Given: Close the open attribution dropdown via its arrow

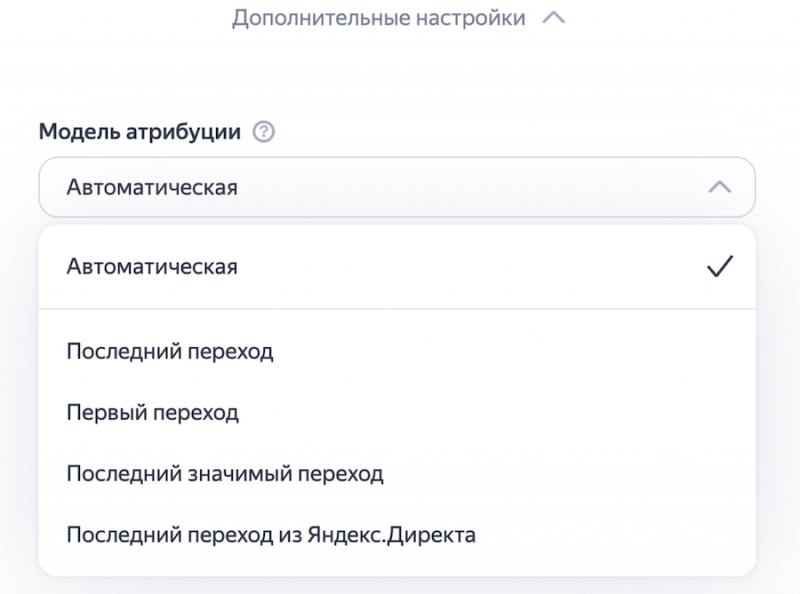Looking at the screenshot, I should (x=719, y=187).
